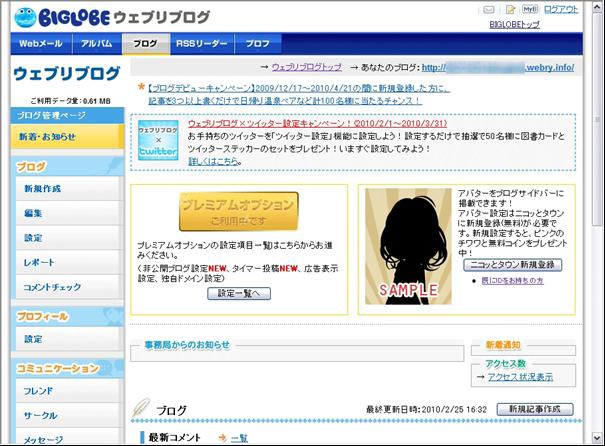The width and height of the screenshot is (605, 446).
Task: Click the orange arrow icon beside 一覧
Action: coord(222,438)
